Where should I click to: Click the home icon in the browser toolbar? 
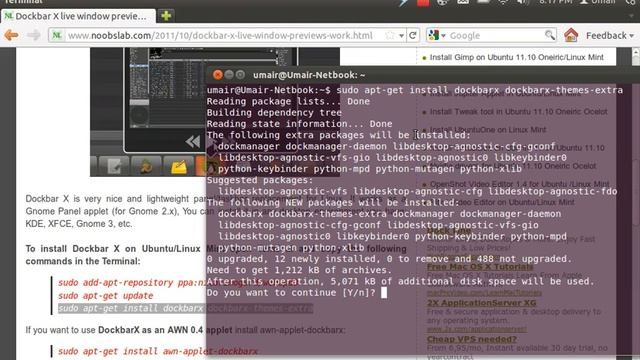pos(571,36)
